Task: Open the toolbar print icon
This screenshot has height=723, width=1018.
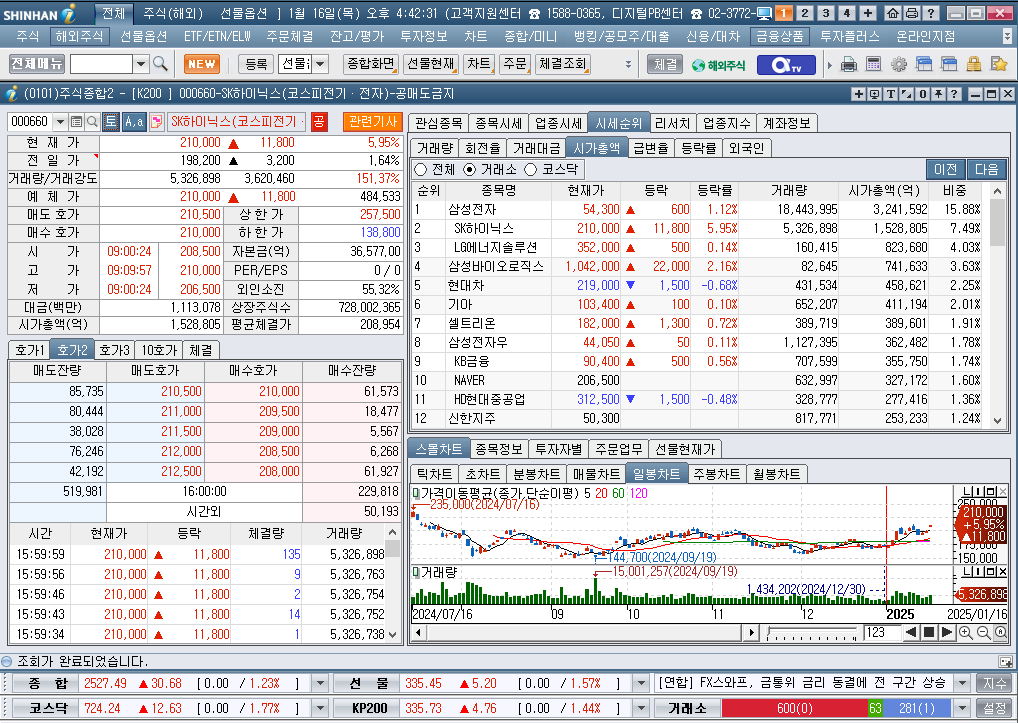Action: tap(849, 64)
